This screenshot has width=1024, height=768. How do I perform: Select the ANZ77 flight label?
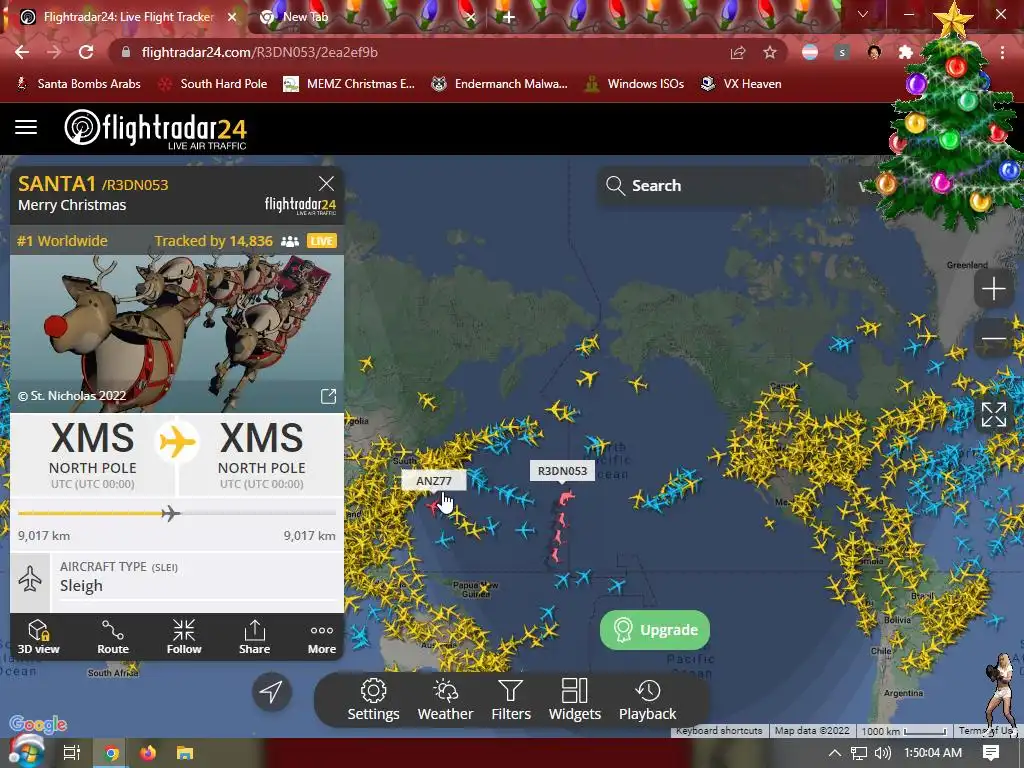tap(434, 481)
